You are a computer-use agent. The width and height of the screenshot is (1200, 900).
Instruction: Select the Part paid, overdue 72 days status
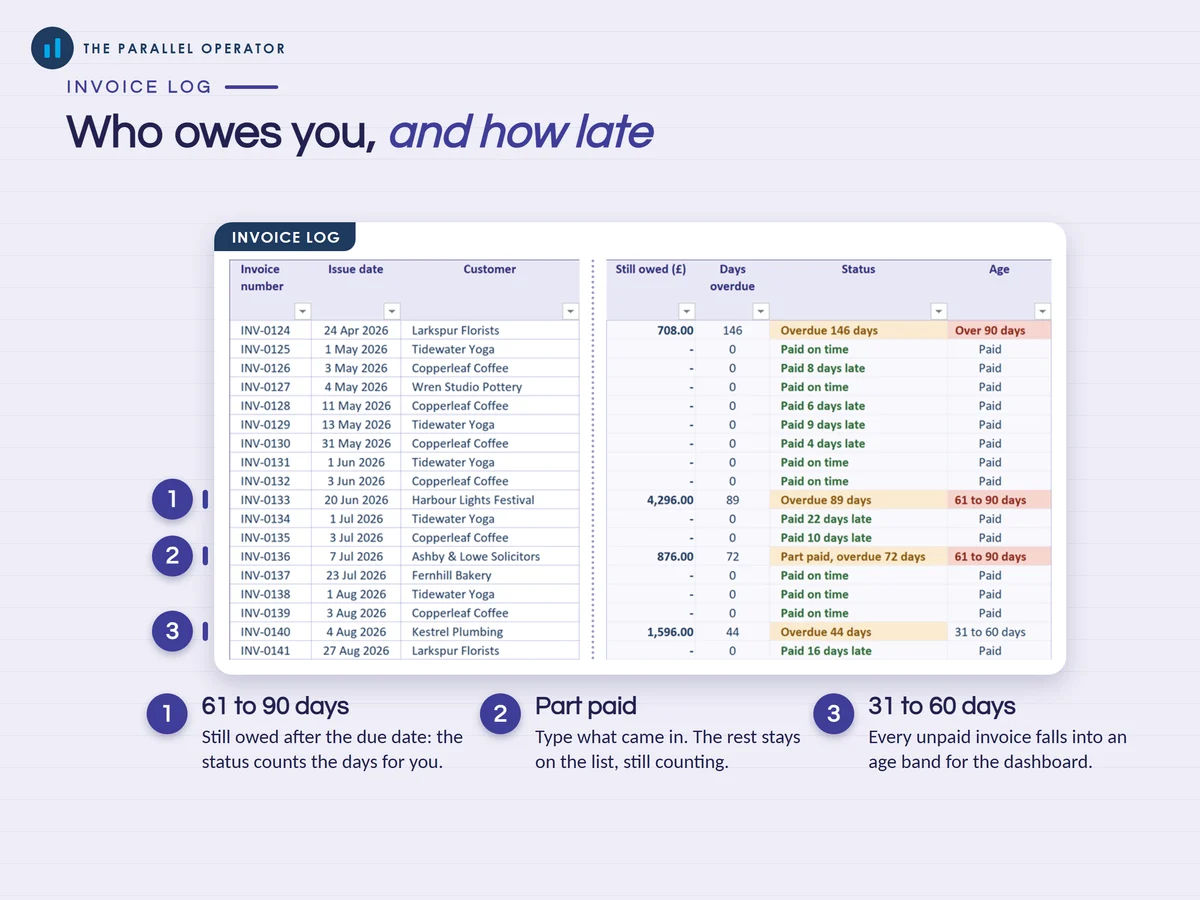(858, 557)
